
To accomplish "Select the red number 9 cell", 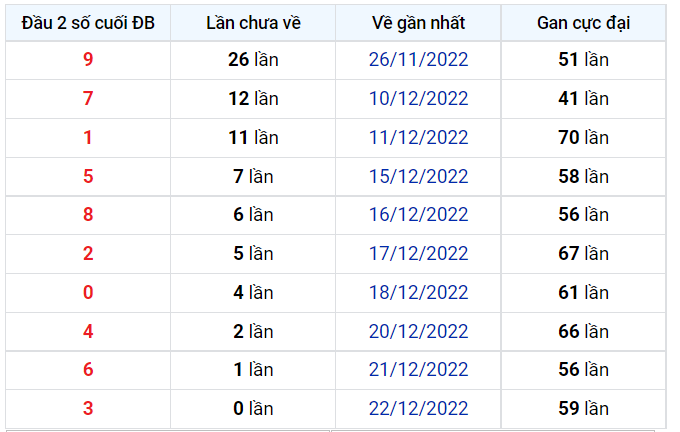I will (88, 60).
